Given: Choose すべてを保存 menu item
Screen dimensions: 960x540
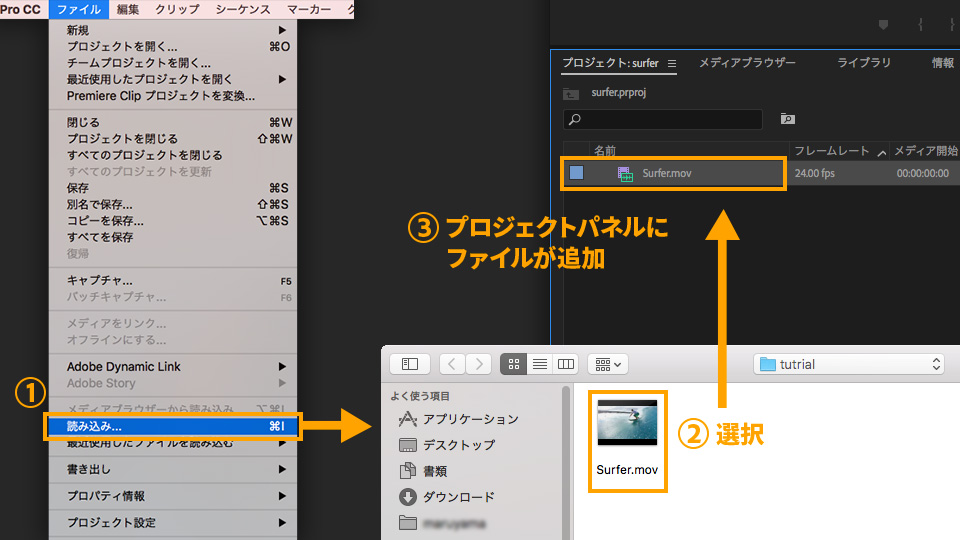Looking at the screenshot, I should 173,238.
